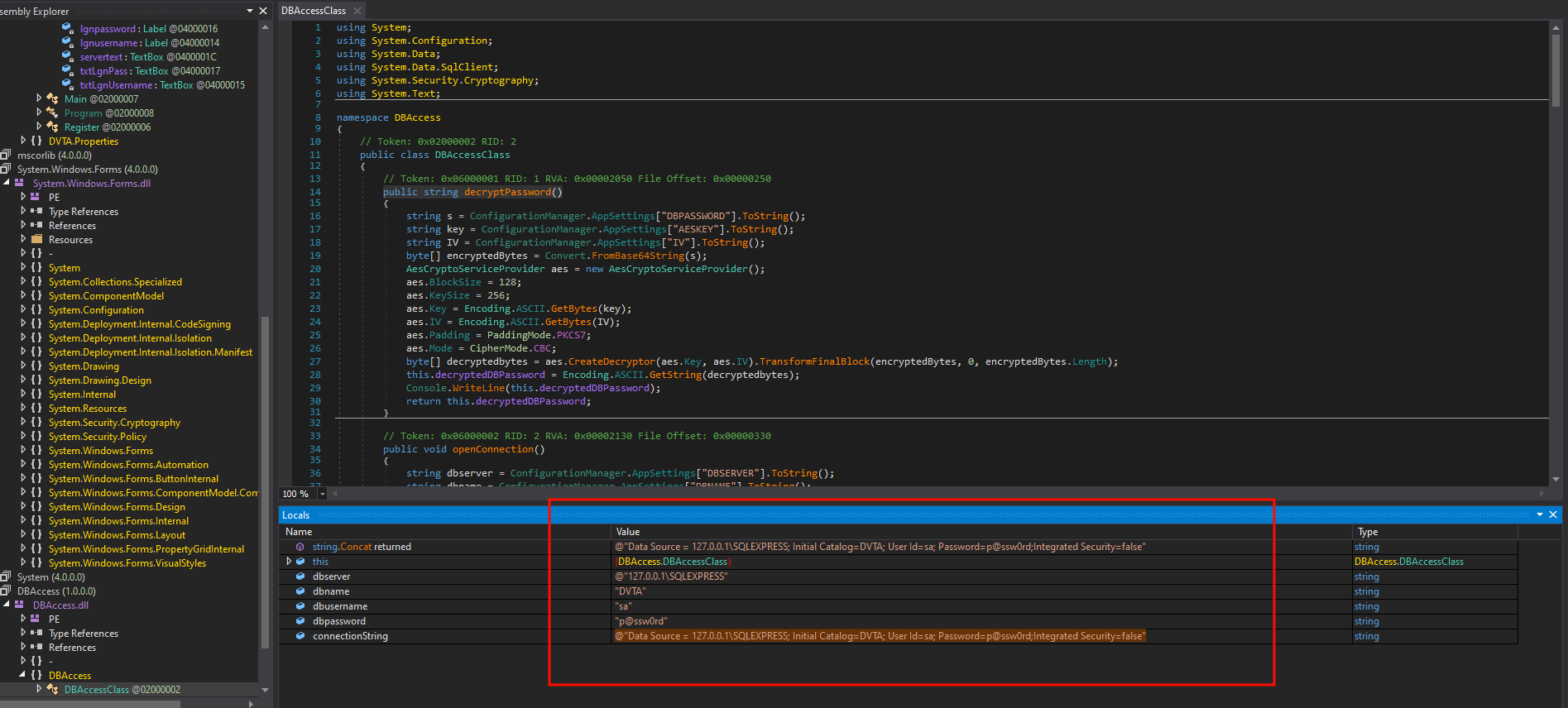Select the txtLgnUsername TextBox field icon
The height and width of the screenshot is (708, 1568).
coord(68,84)
